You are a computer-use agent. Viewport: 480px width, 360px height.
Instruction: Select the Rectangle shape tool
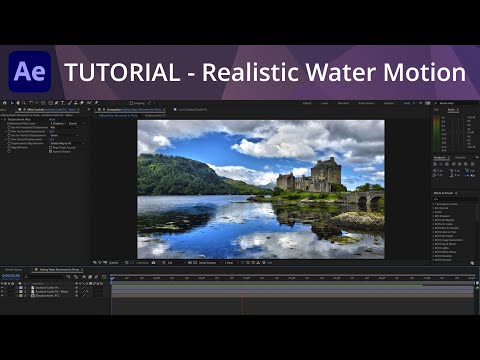[51, 103]
